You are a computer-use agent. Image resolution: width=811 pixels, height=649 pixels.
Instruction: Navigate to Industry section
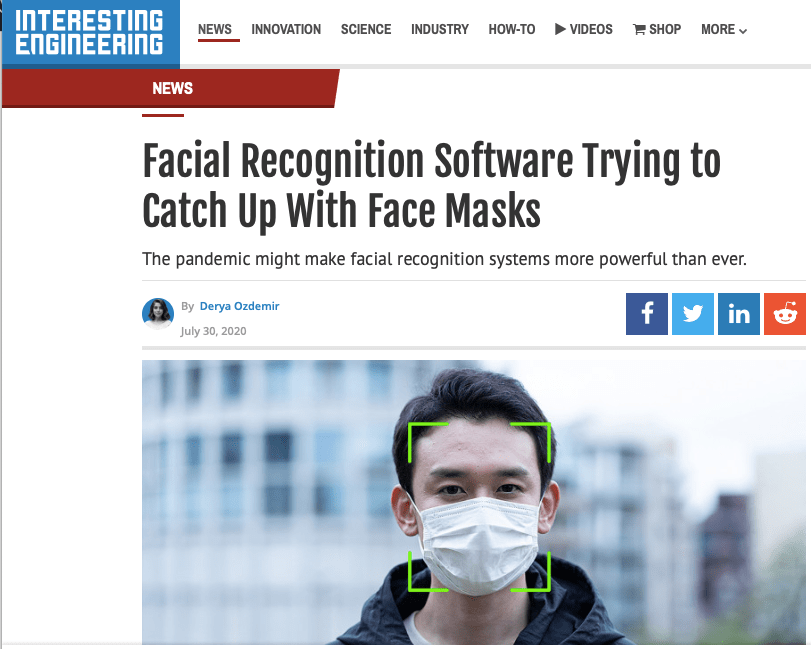[x=440, y=29]
